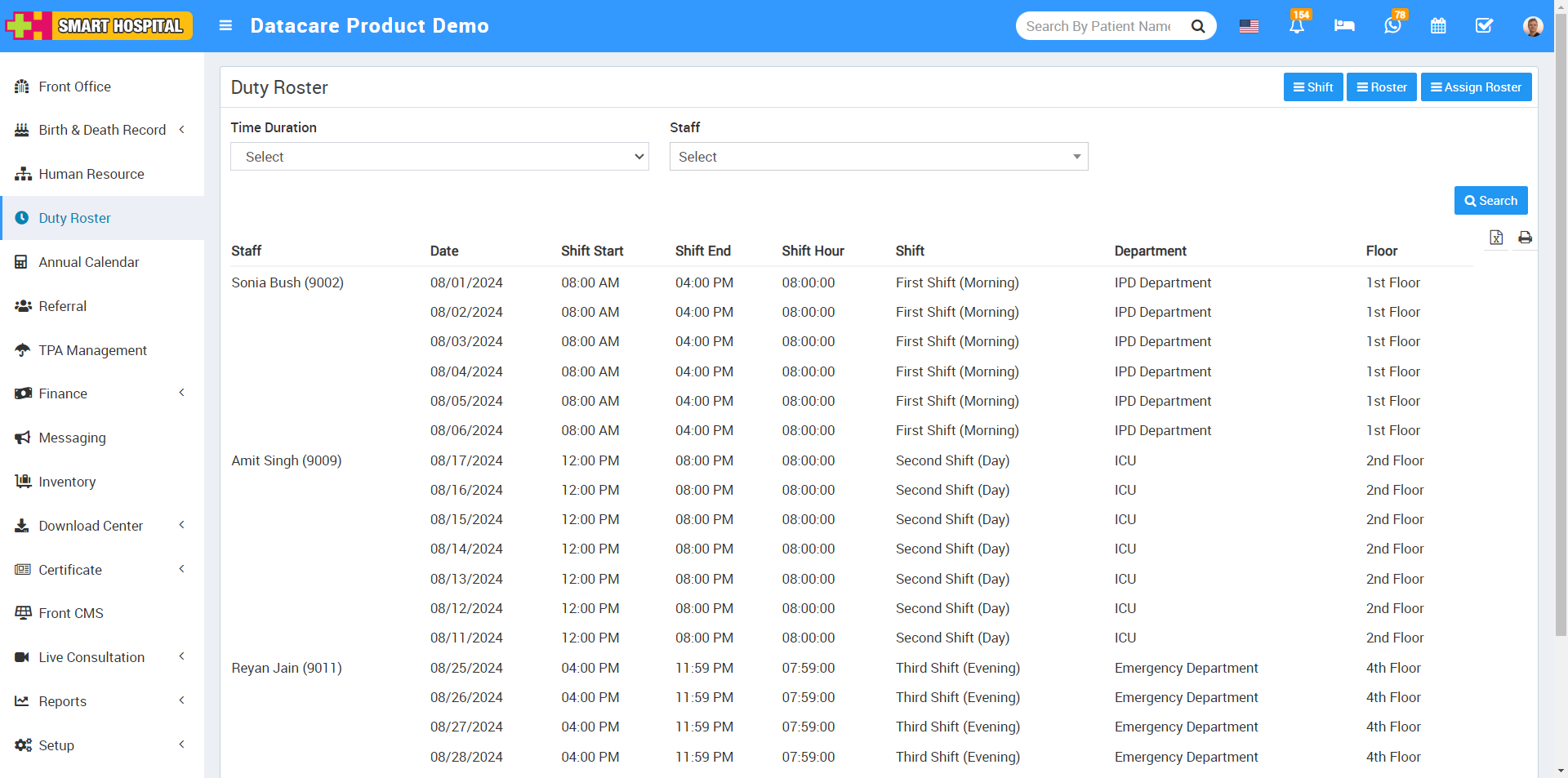1568x778 pixels.
Task: Open Annual Calendar from the sidebar
Action: coord(88,262)
